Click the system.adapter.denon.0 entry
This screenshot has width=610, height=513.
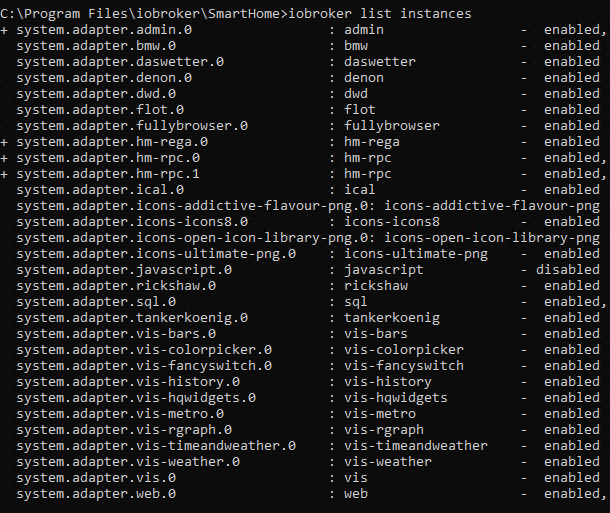[x=104, y=78]
